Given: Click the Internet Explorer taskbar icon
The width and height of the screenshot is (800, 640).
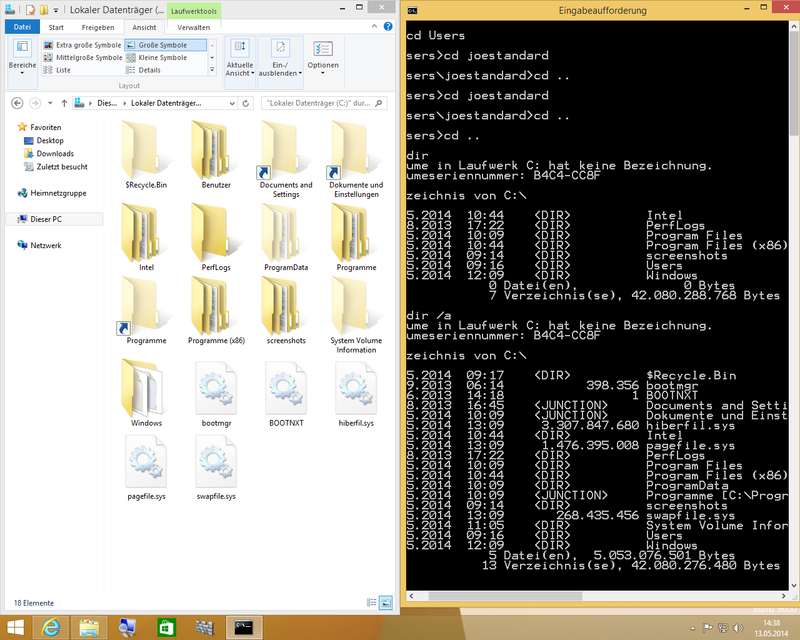Looking at the screenshot, I should coord(49,627).
